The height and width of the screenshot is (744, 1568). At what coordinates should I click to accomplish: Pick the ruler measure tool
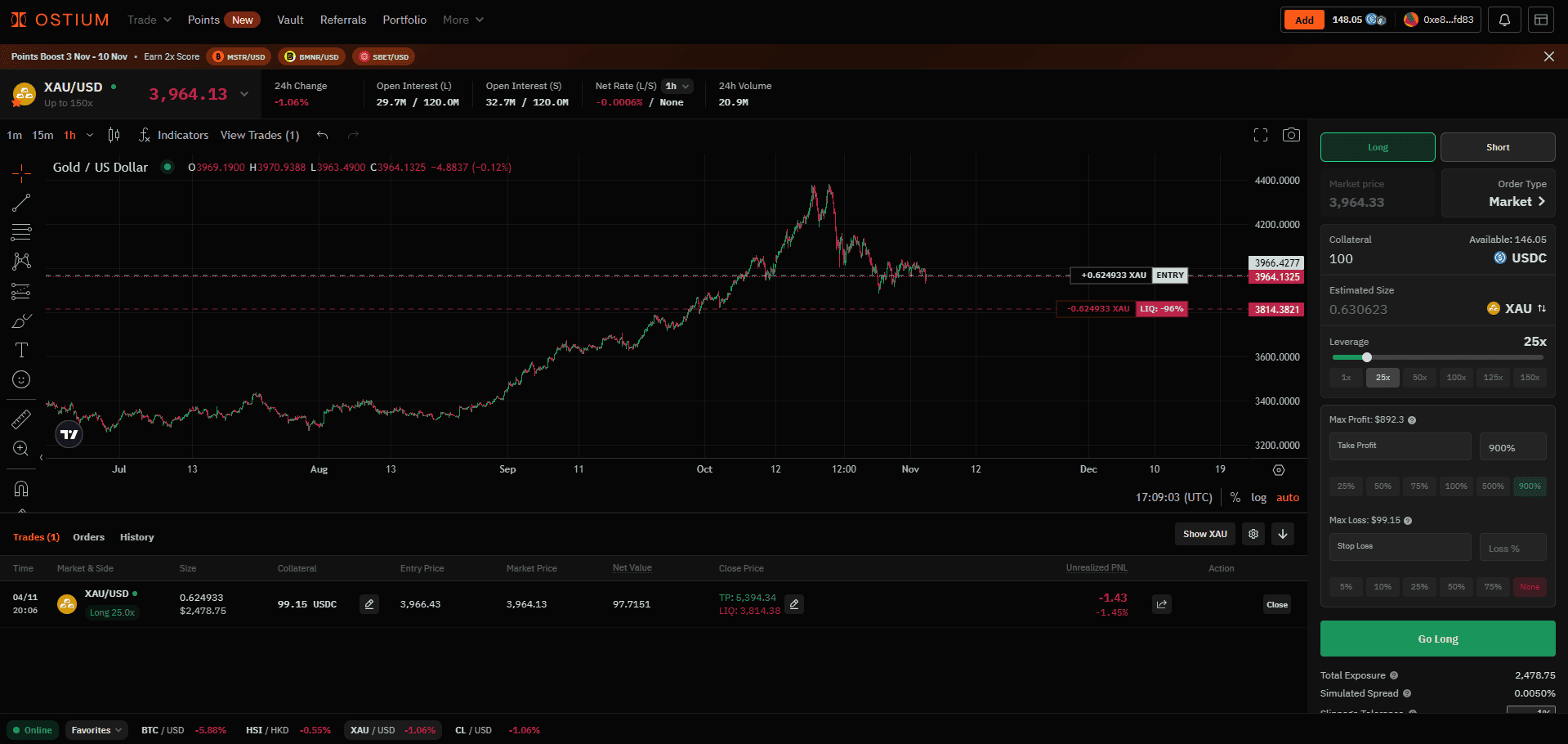[x=21, y=419]
